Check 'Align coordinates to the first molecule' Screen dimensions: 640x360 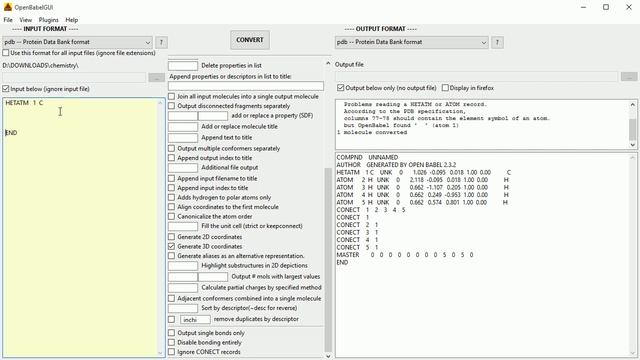(171, 207)
